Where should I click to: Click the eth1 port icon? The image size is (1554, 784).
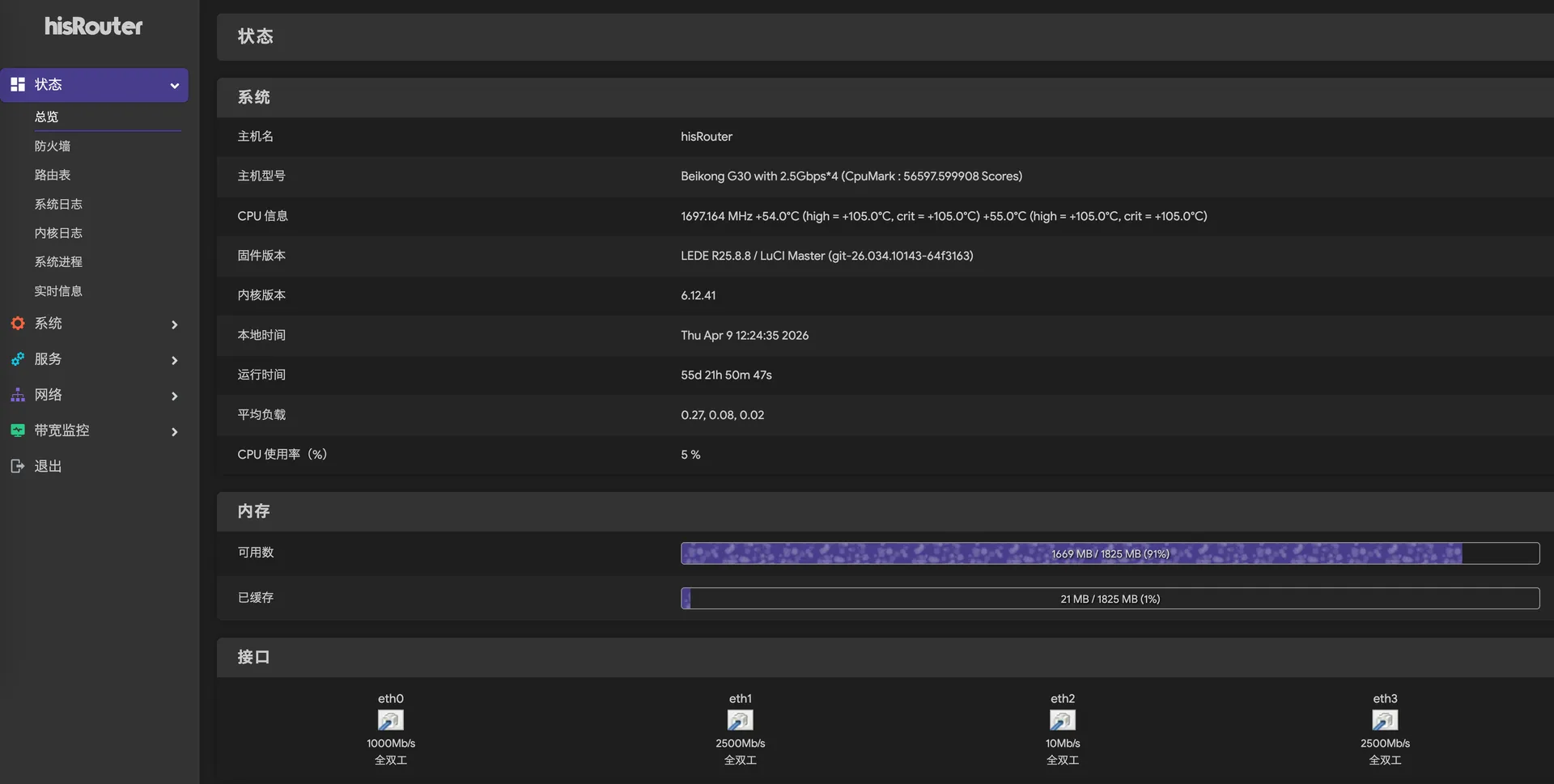coord(740,720)
